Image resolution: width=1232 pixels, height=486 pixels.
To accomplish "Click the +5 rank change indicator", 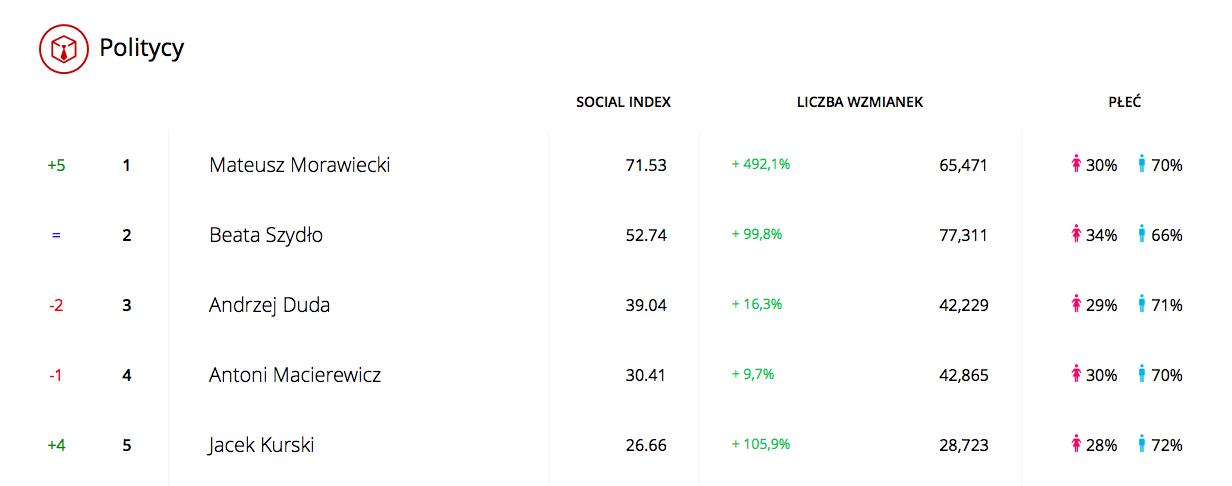I will [56, 165].
